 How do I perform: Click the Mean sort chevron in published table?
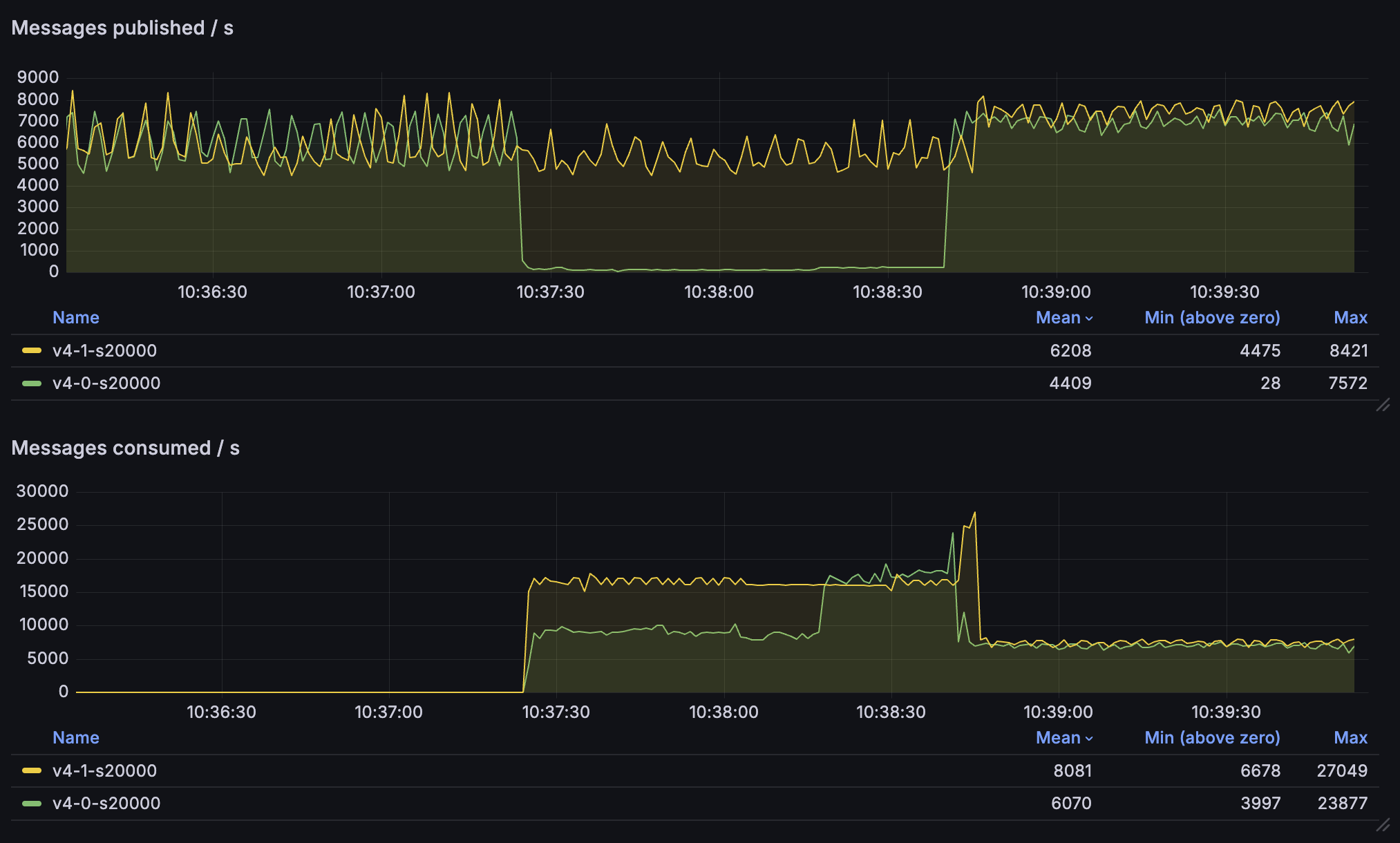[1088, 317]
